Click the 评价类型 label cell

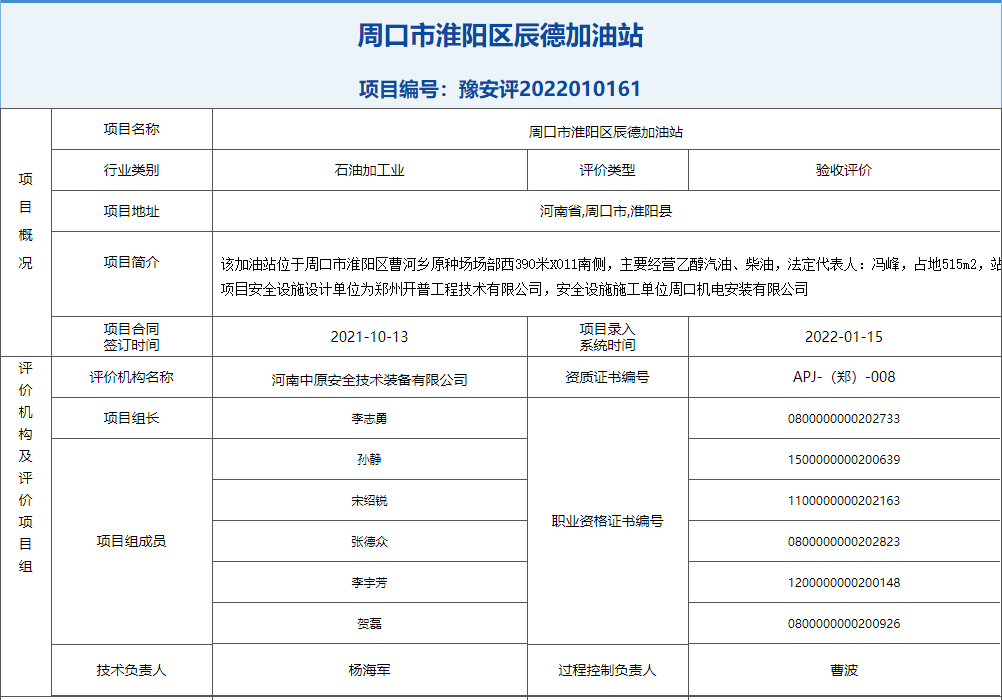[608, 170]
